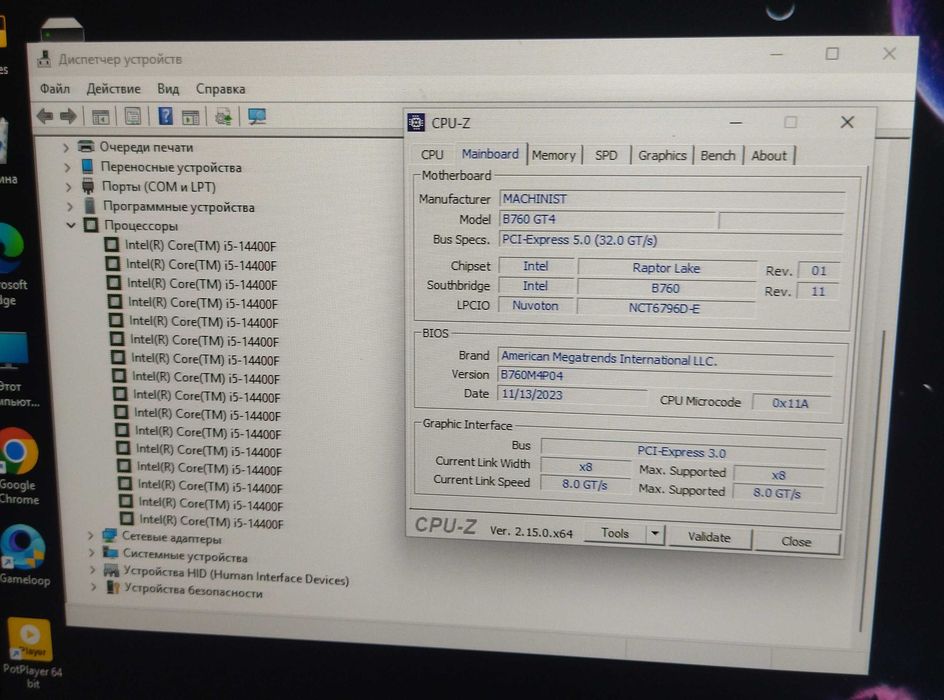Expand the Сетевые адаптеры node
The height and width of the screenshot is (700, 944).
tap(90, 534)
